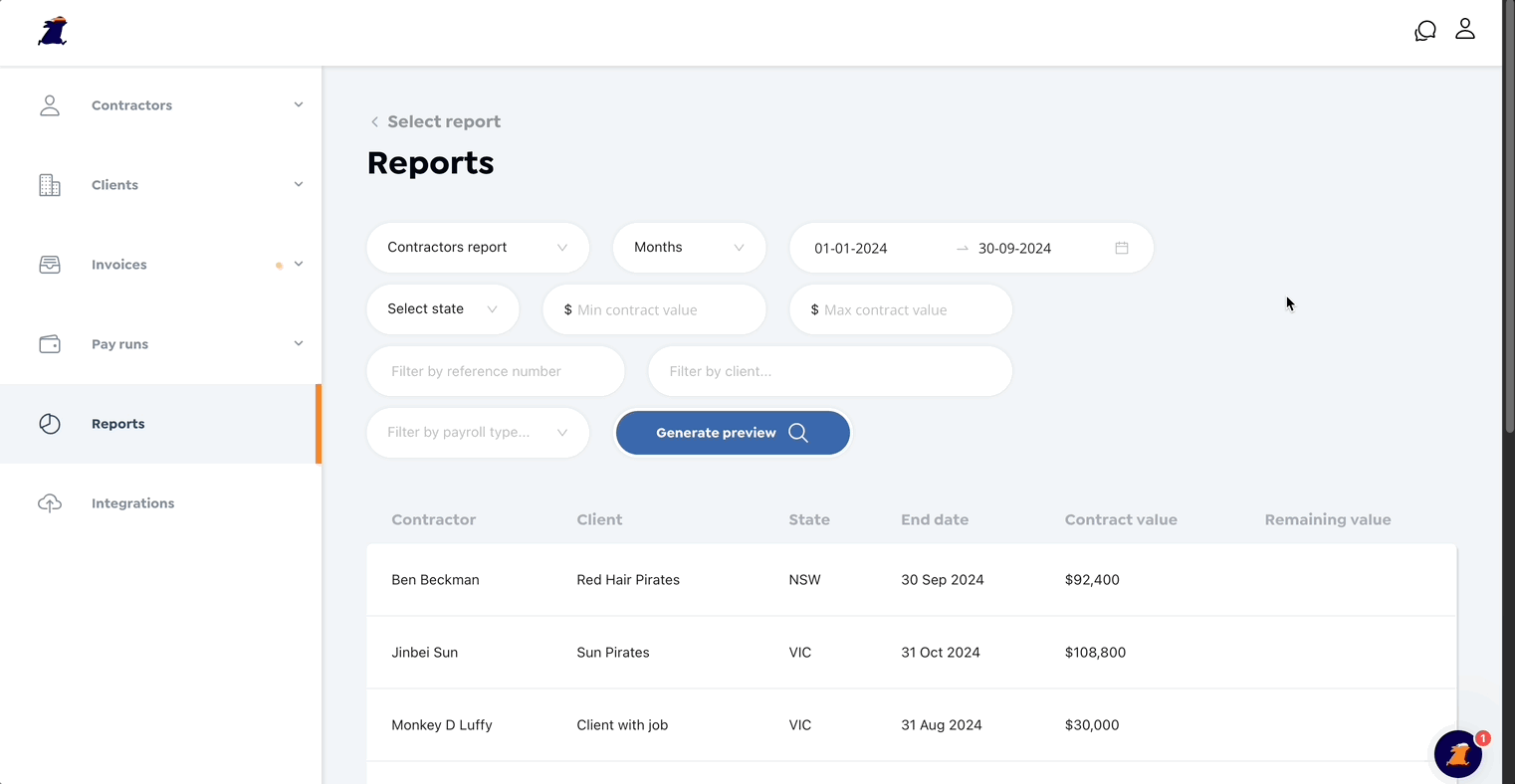This screenshot has width=1515, height=784.
Task: Open the Select state dropdown
Action: (443, 309)
